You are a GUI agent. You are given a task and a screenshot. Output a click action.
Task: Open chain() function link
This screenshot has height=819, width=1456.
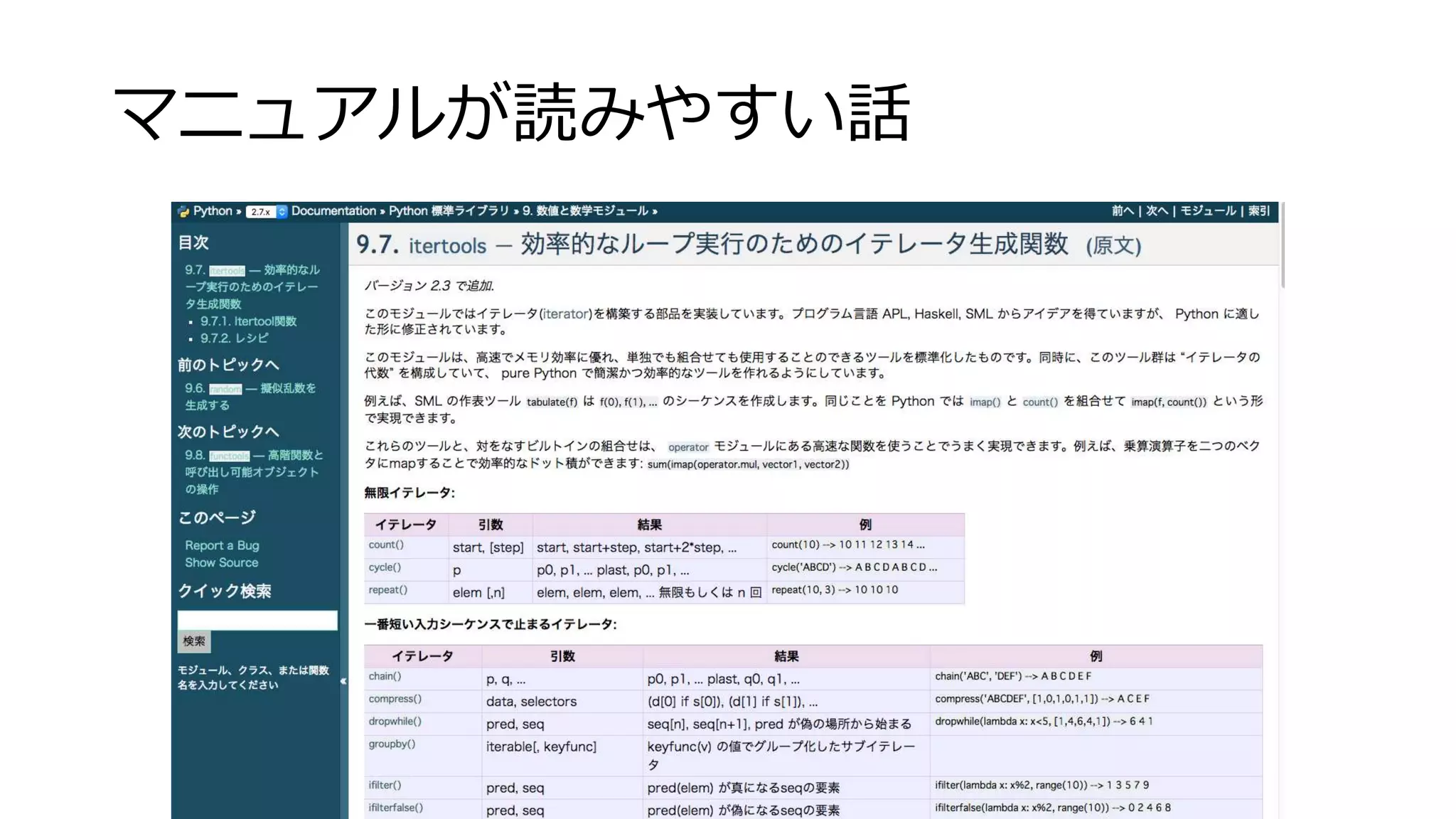(x=385, y=677)
